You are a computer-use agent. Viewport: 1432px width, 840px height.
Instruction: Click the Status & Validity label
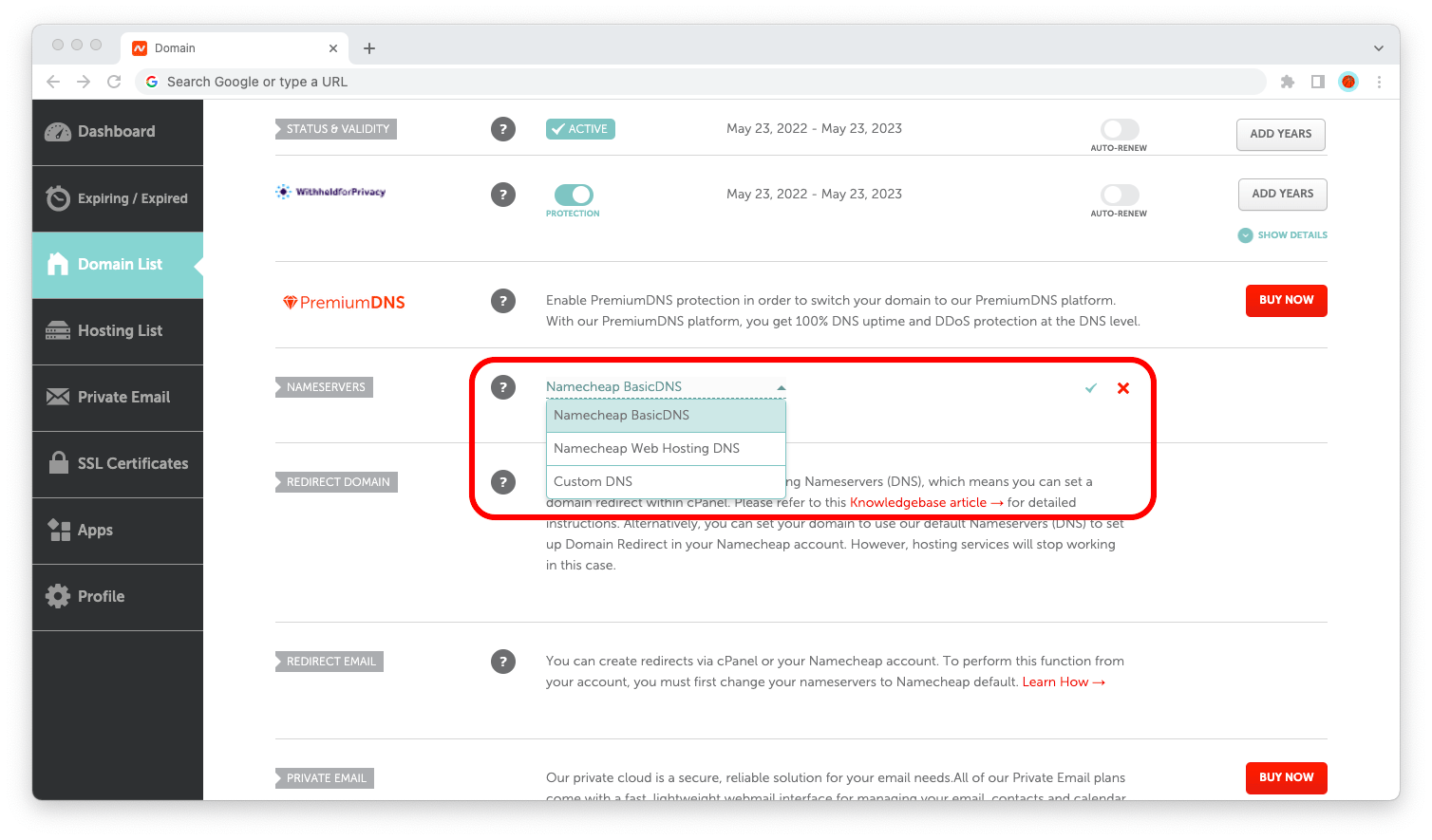pyautogui.click(x=336, y=129)
